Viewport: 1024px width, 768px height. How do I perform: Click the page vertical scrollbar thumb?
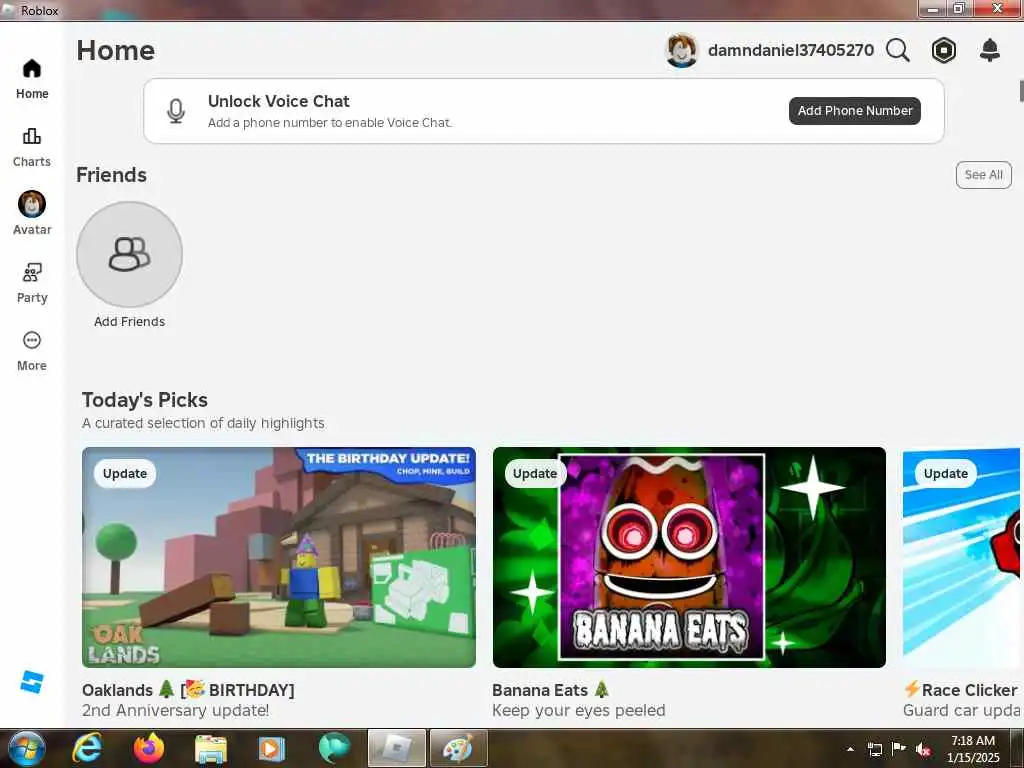[x=1021, y=91]
